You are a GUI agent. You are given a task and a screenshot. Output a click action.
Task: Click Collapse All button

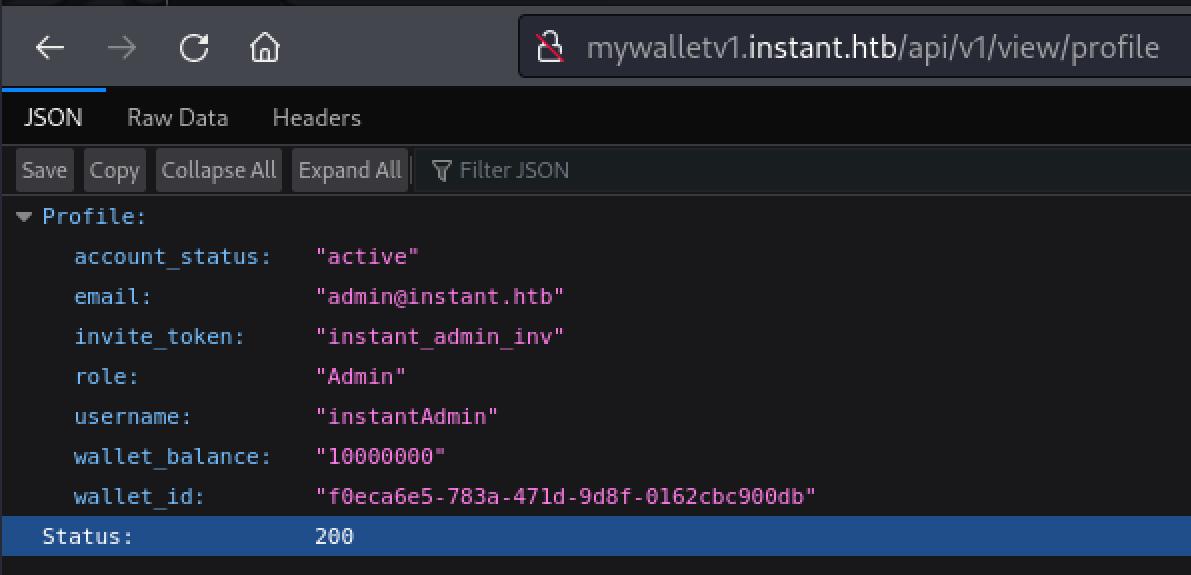tap(218, 171)
